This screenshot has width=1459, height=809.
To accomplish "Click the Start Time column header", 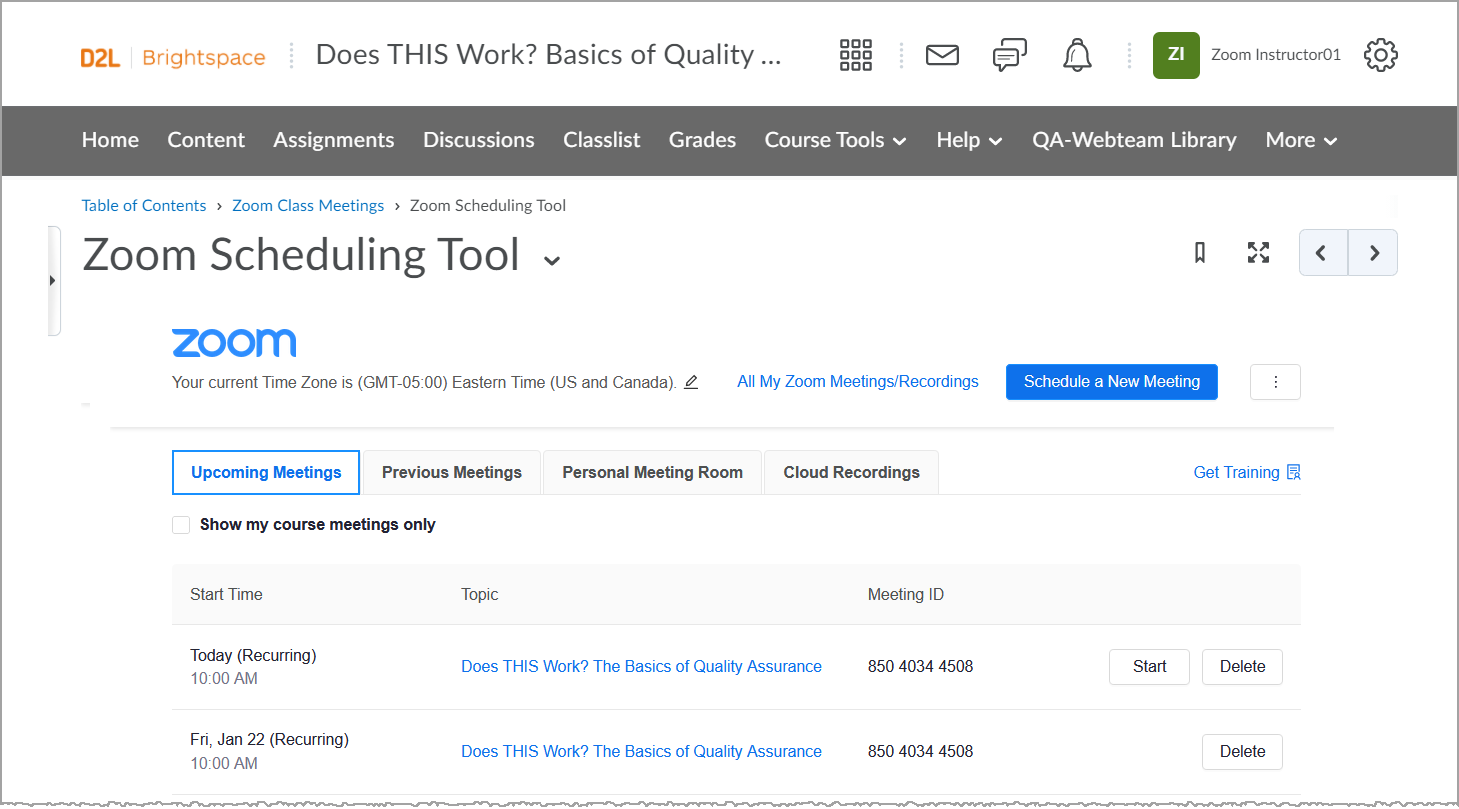I will click(226, 594).
